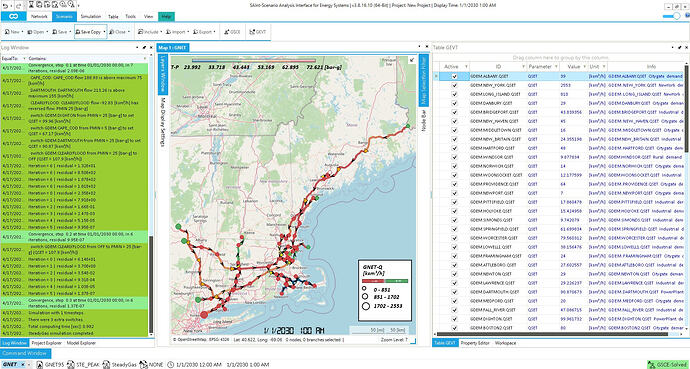
Task: Expand the Layers Window side tab
Action: pyautogui.click(x=162, y=74)
